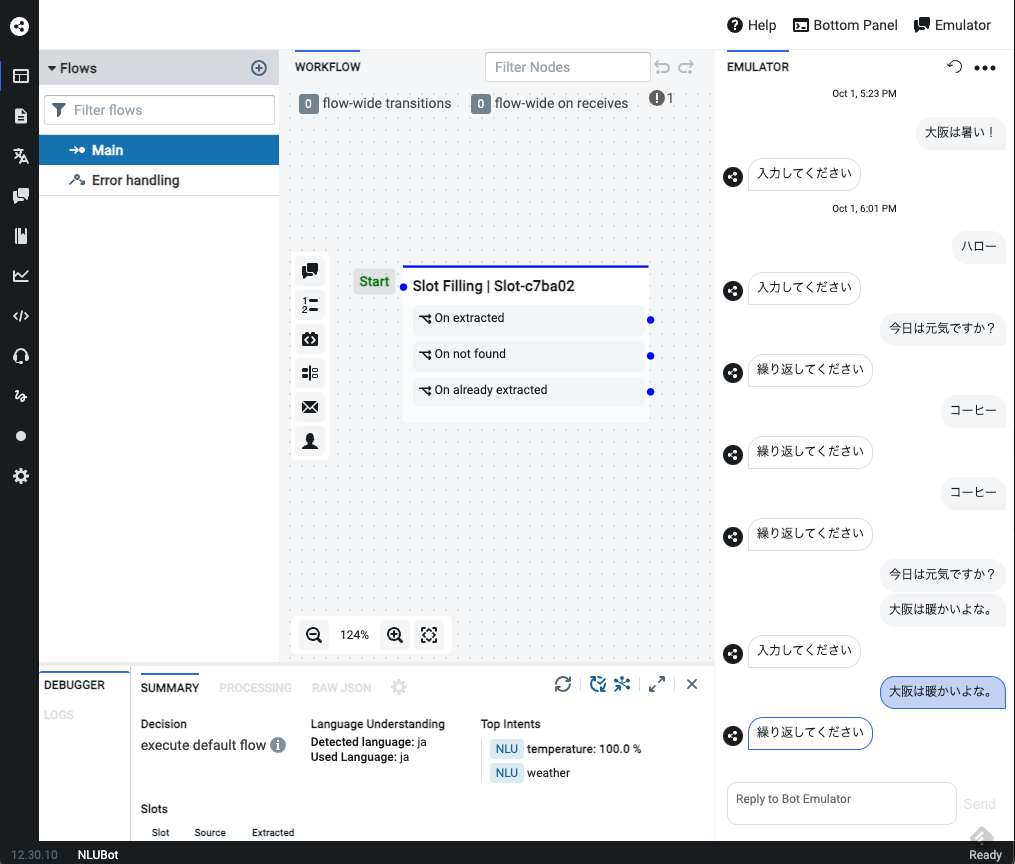Click the Help link
The image size is (1015, 864).
pyautogui.click(x=751, y=25)
